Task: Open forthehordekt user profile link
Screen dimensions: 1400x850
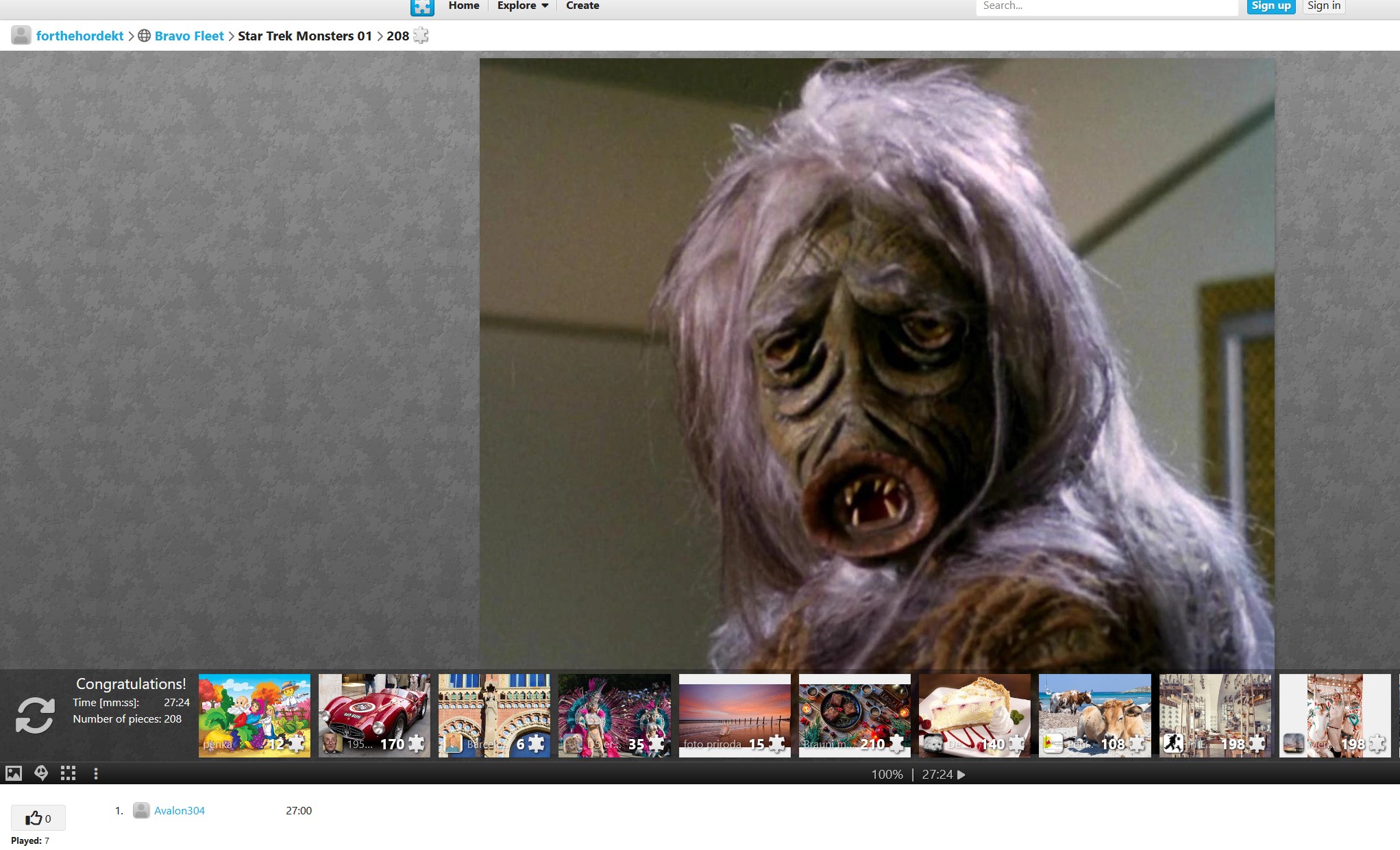Action: (x=79, y=36)
